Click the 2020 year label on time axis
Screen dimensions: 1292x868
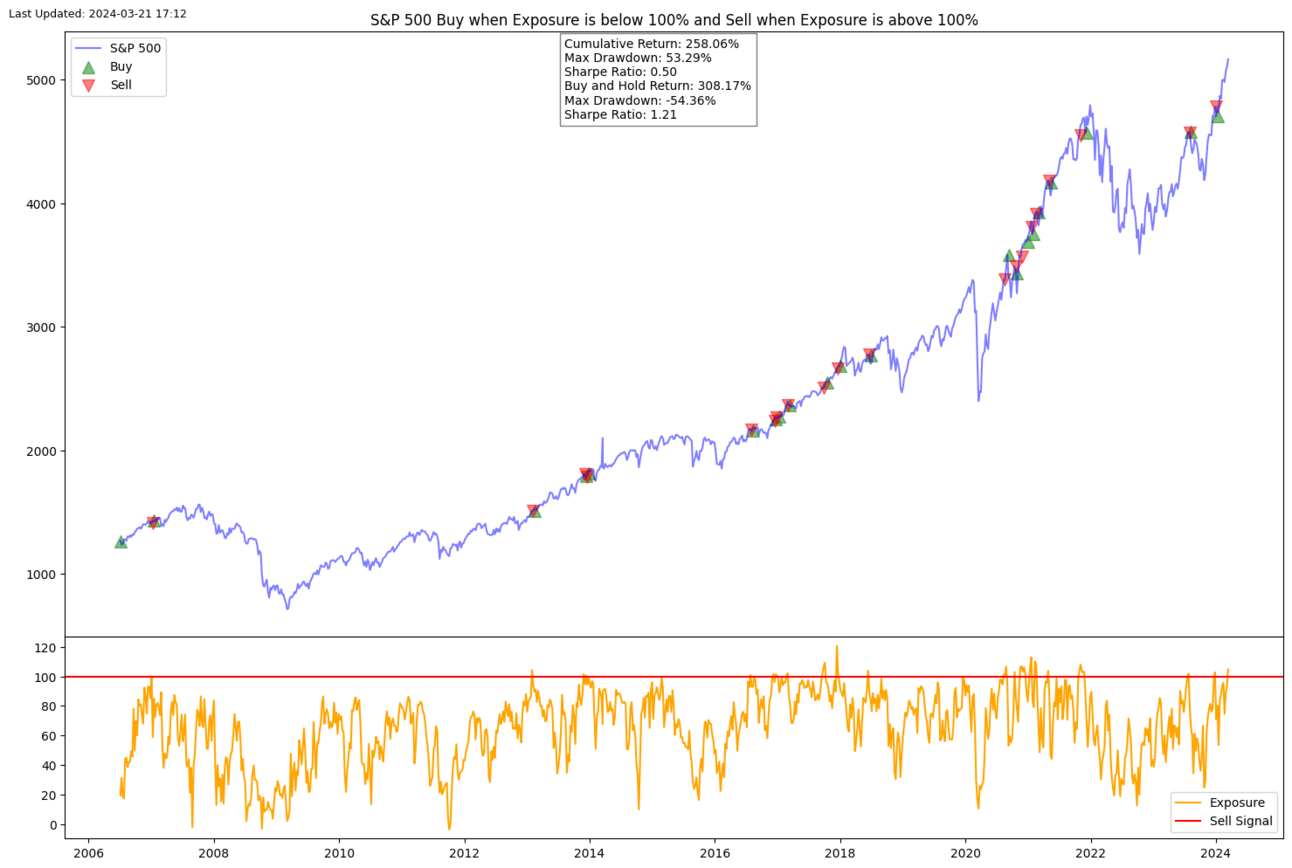965,854
